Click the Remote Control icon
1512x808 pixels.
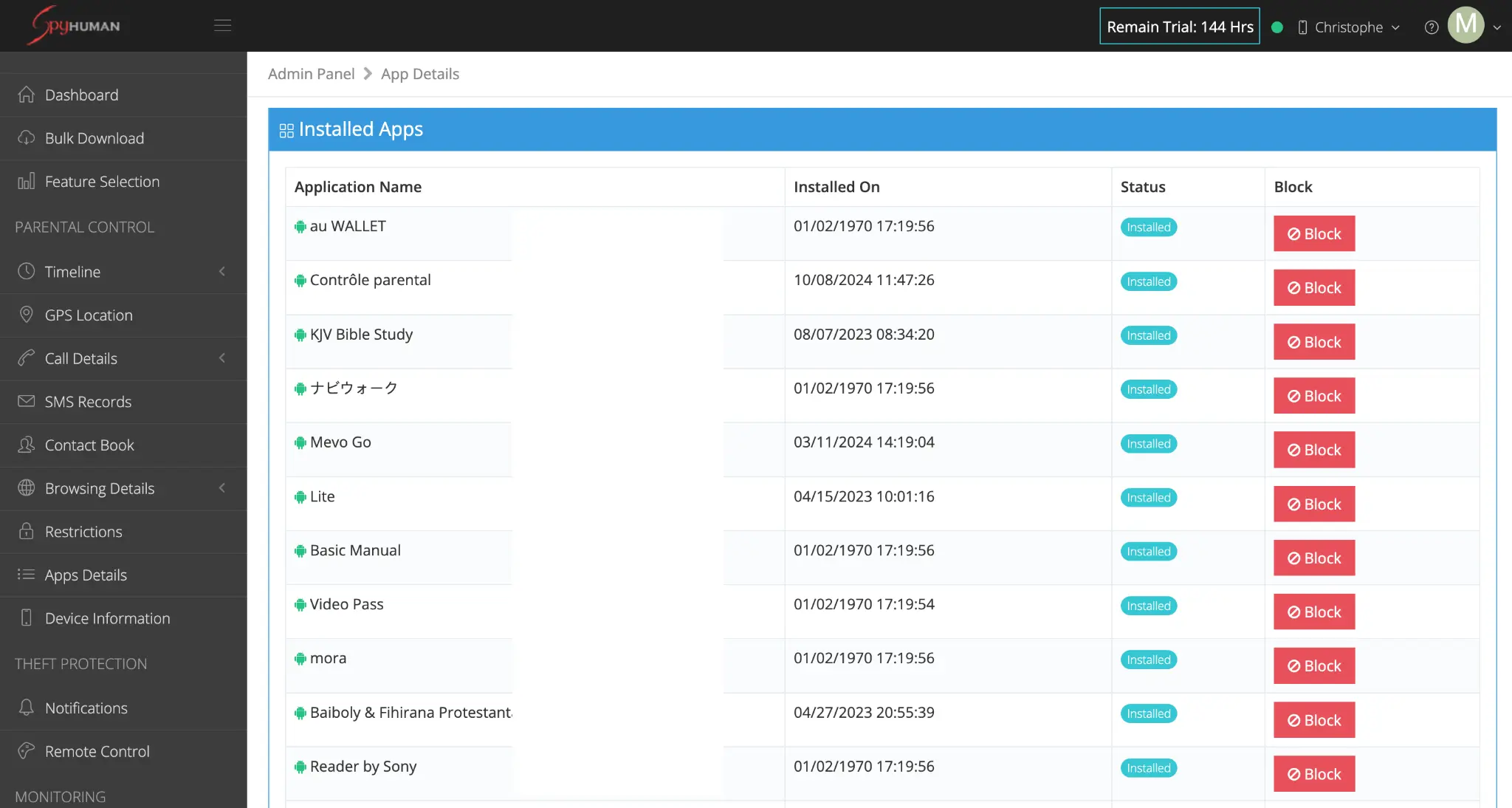pyautogui.click(x=26, y=751)
